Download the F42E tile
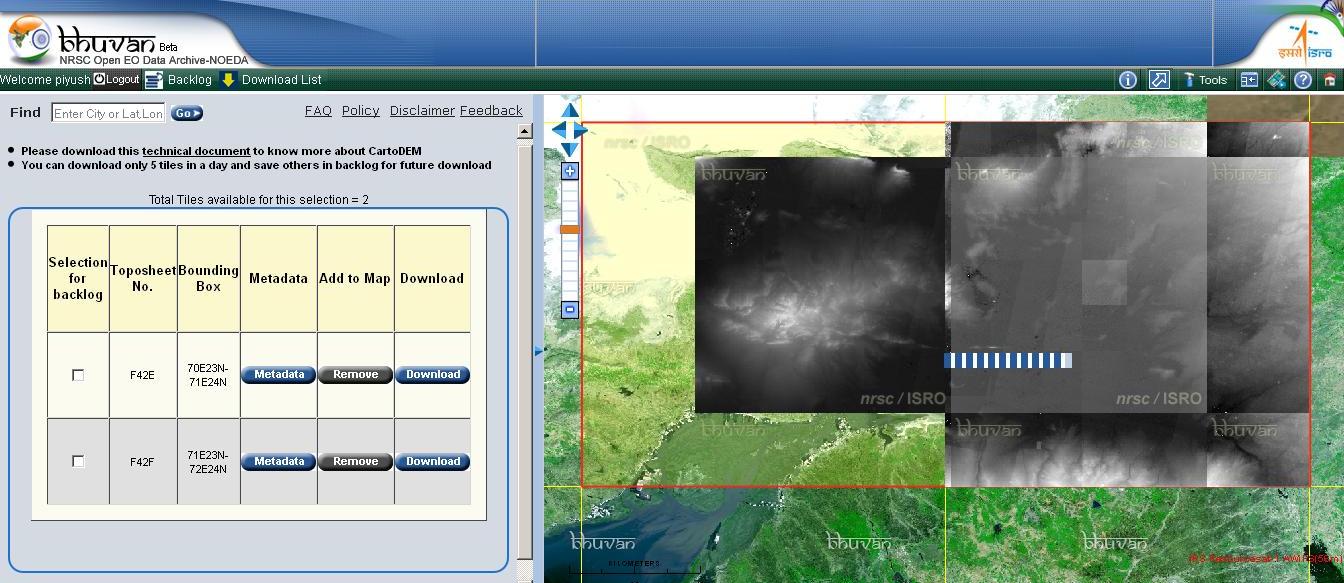Screen dimensions: 1344x583 click(432, 375)
